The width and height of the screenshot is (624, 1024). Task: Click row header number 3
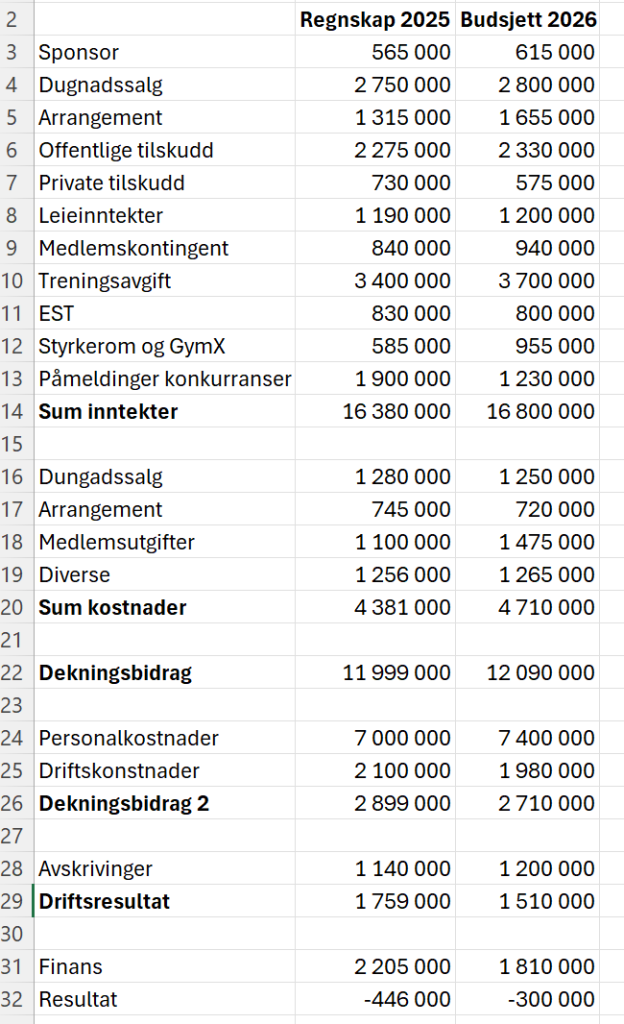(16, 53)
